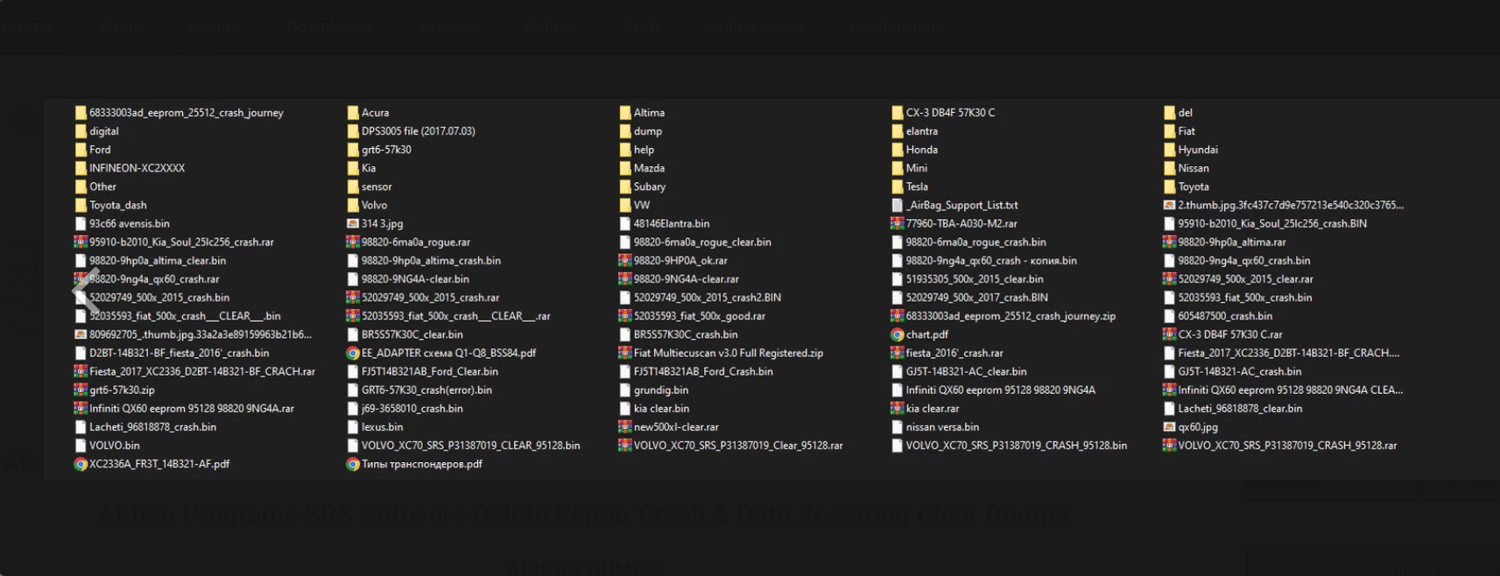Select file FJ5T14B321AB_Ford_Crash.bin
This screenshot has width=1500, height=576.
[703, 372]
